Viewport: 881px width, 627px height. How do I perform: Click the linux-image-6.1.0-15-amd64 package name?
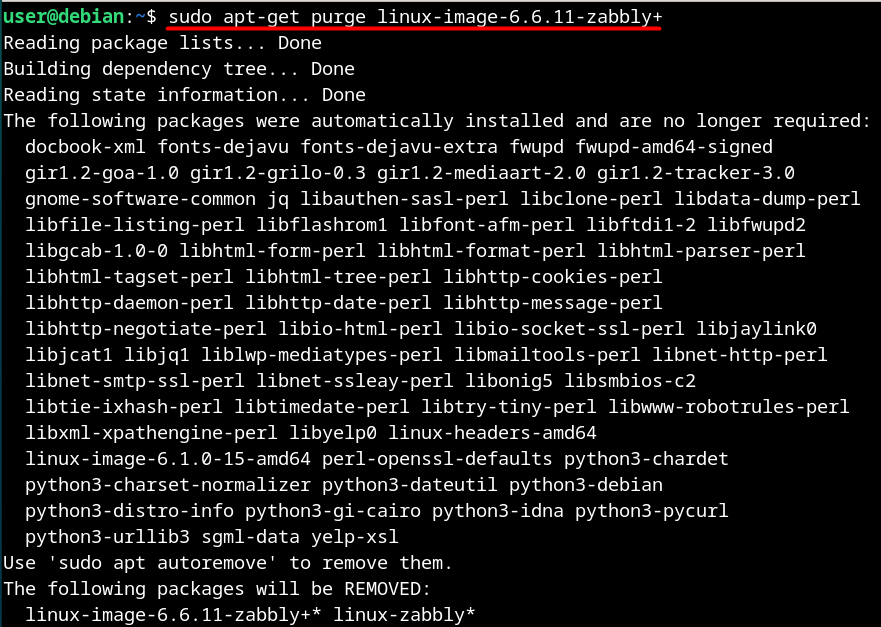167,459
